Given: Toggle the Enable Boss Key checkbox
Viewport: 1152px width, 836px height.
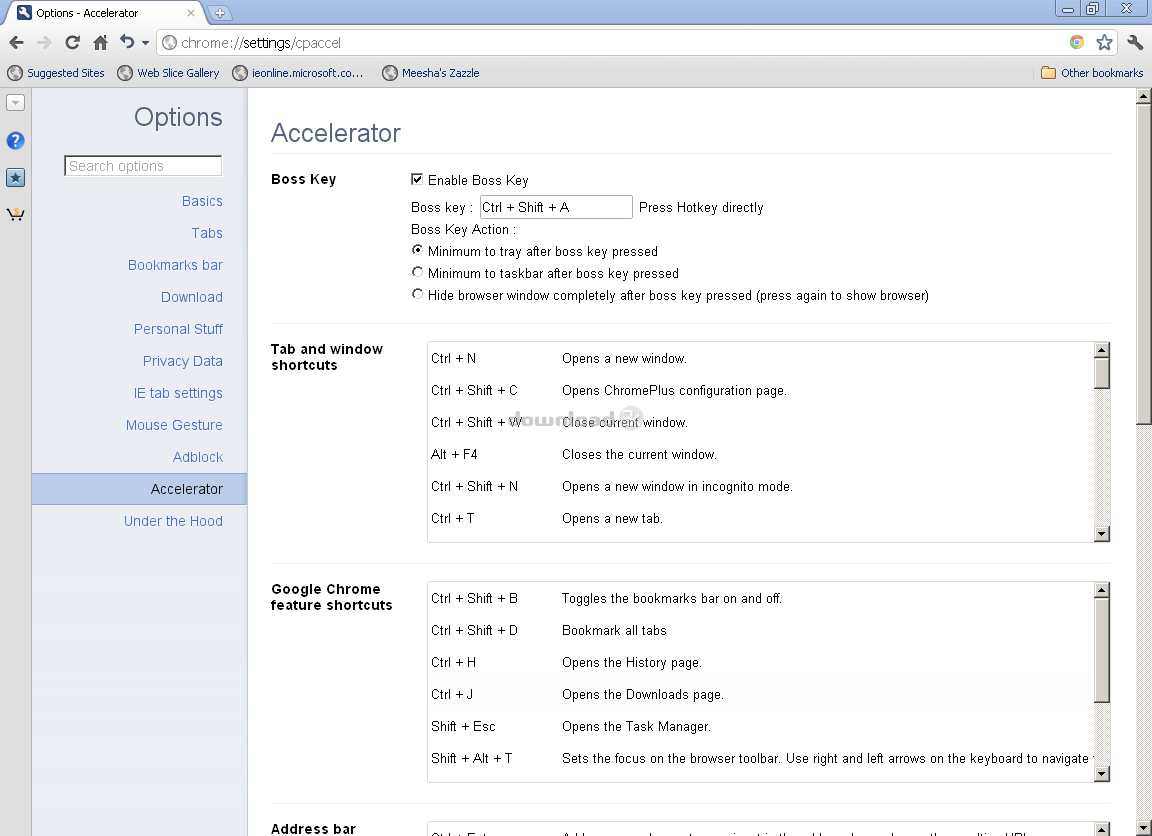Looking at the screenshot, I should [417, 179].
